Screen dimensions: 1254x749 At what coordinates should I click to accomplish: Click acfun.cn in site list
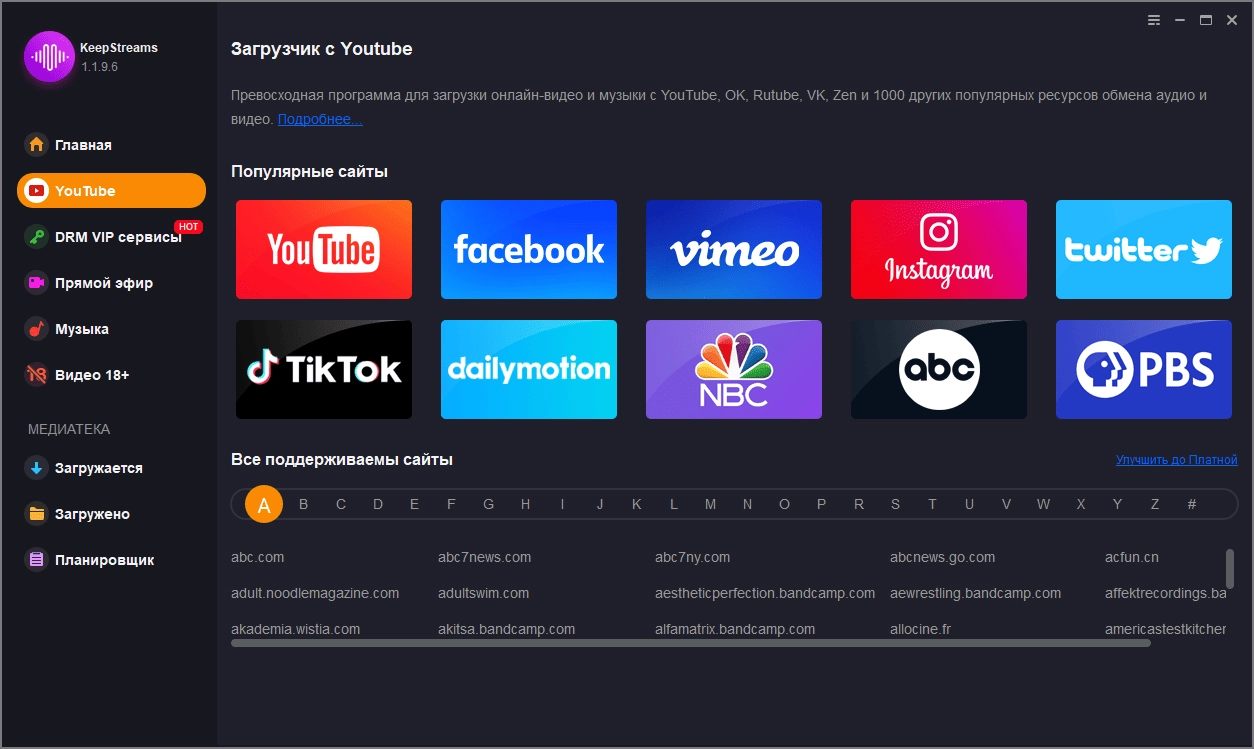click(x=1132, y=557)
